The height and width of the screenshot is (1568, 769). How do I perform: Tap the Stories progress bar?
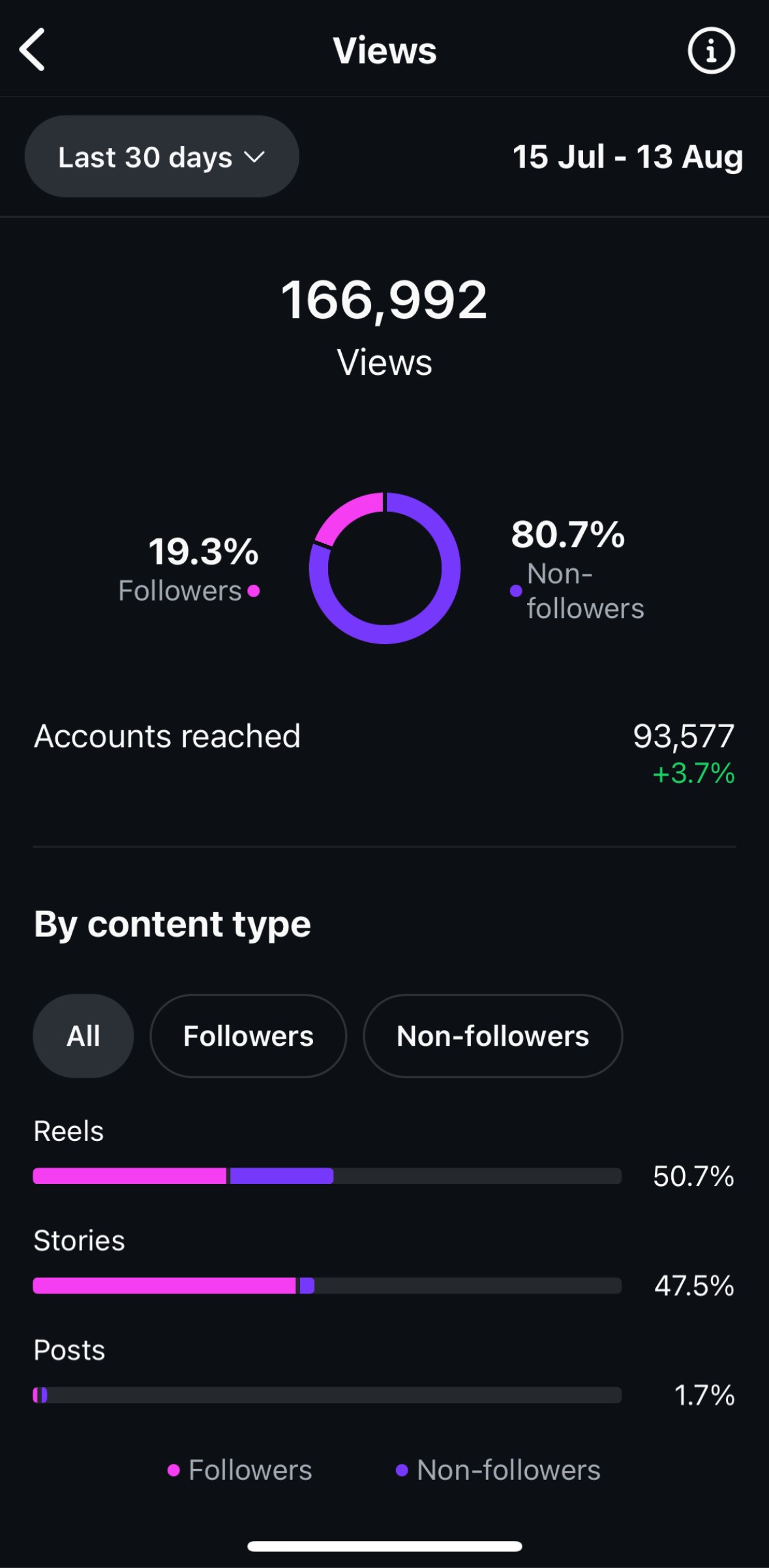coord(326,1286)
